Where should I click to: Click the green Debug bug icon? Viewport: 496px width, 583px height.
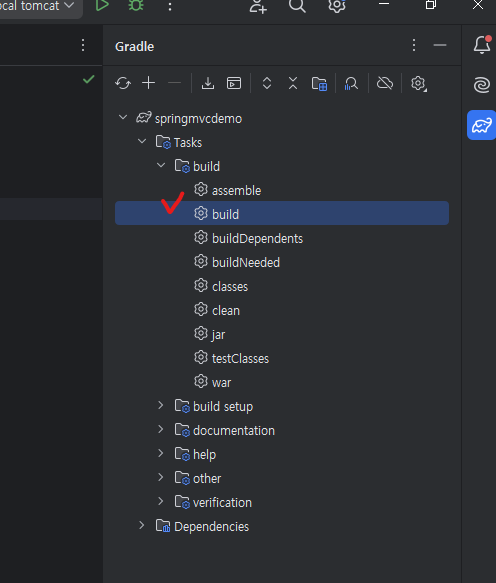(x=136, y=5)
